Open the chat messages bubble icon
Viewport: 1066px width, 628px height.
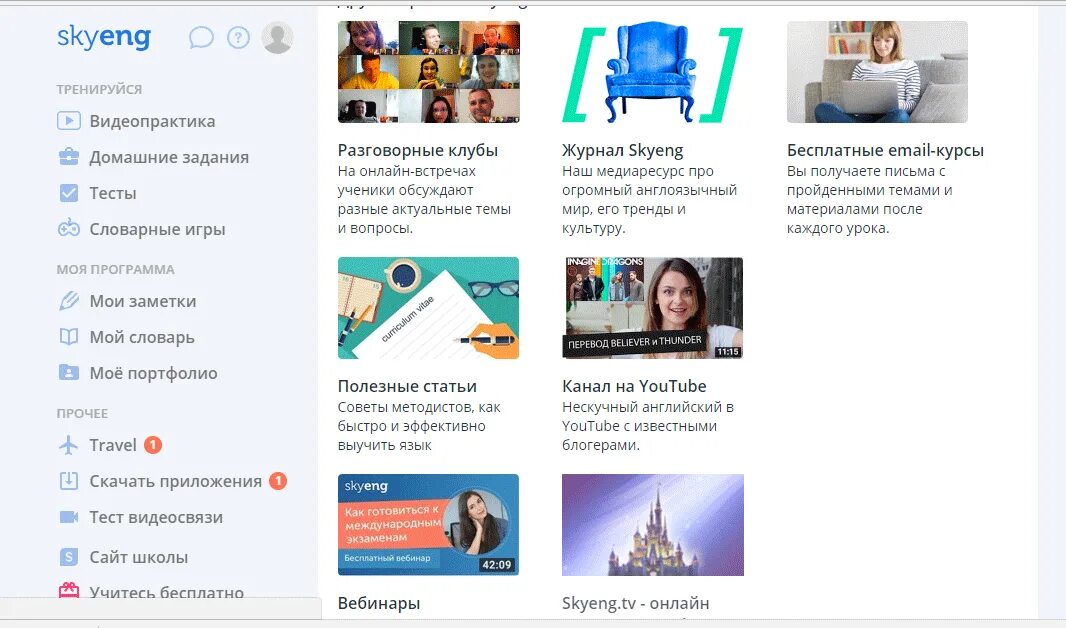(201, 36)
